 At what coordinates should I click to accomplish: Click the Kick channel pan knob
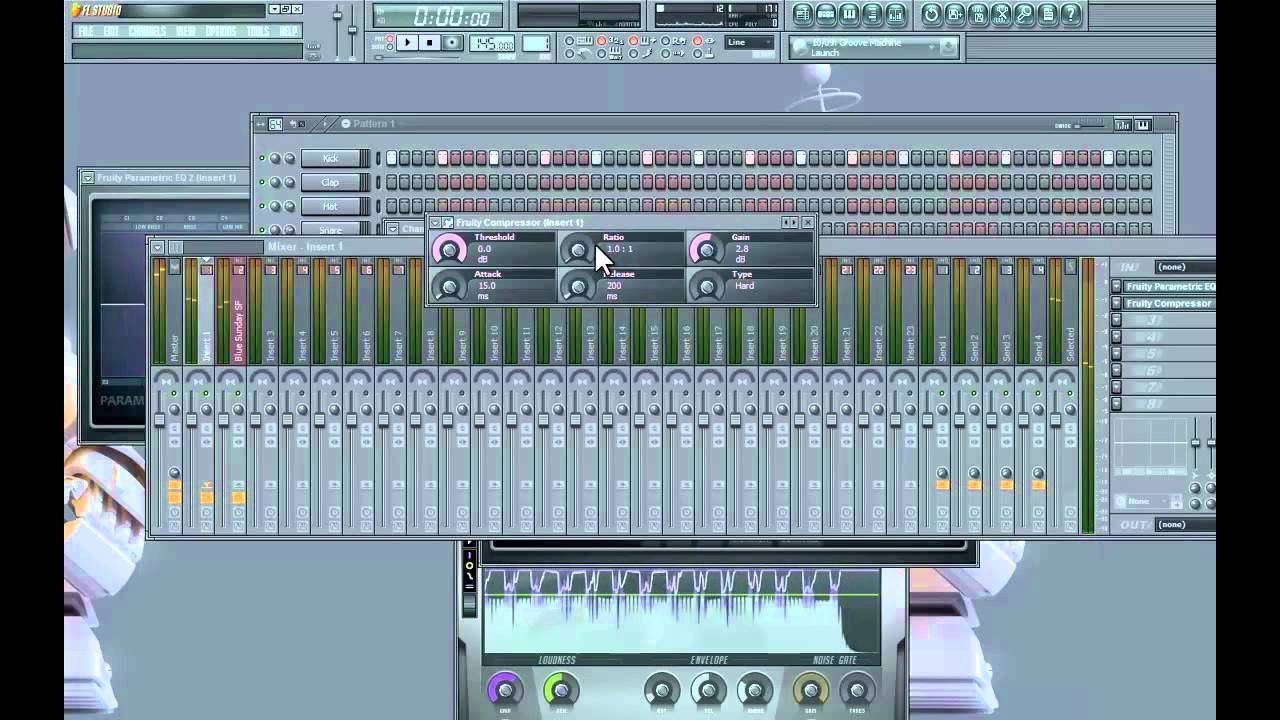[276, 158]
